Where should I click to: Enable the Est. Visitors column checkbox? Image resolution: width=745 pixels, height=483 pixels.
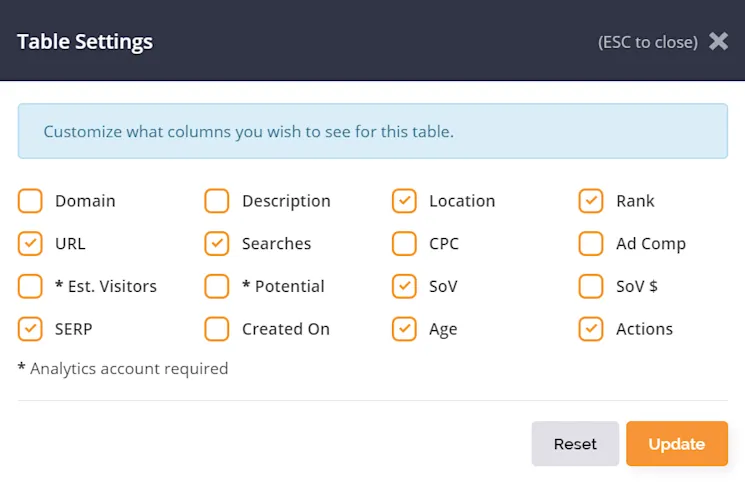(x=31, y=286)
